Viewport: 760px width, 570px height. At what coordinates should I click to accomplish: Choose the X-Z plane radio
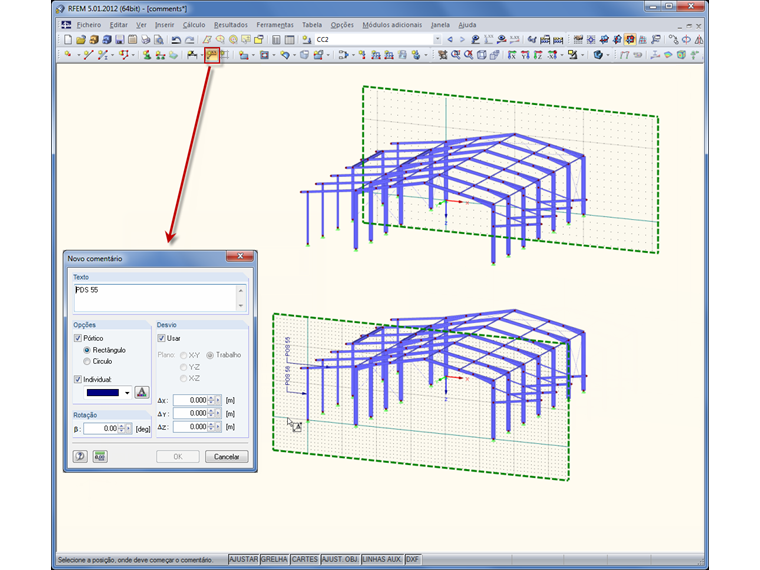184,378
